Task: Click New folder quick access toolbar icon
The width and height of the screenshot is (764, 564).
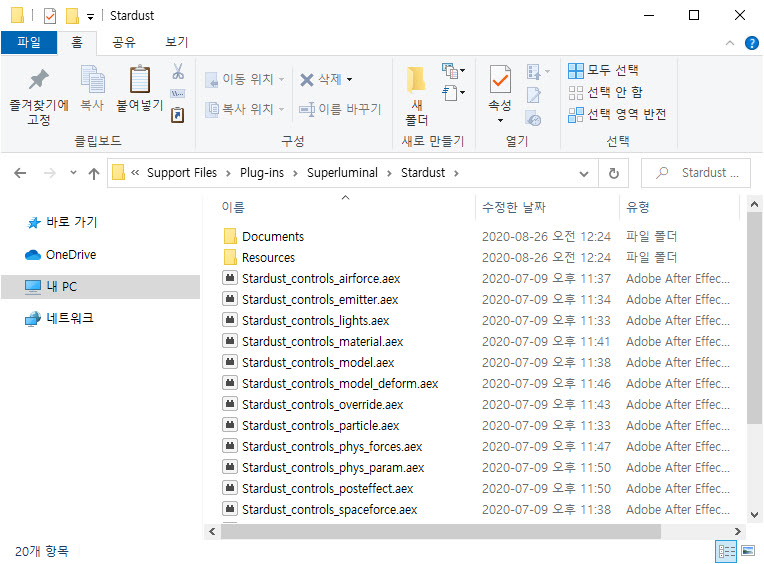Action: coord(72,16)
